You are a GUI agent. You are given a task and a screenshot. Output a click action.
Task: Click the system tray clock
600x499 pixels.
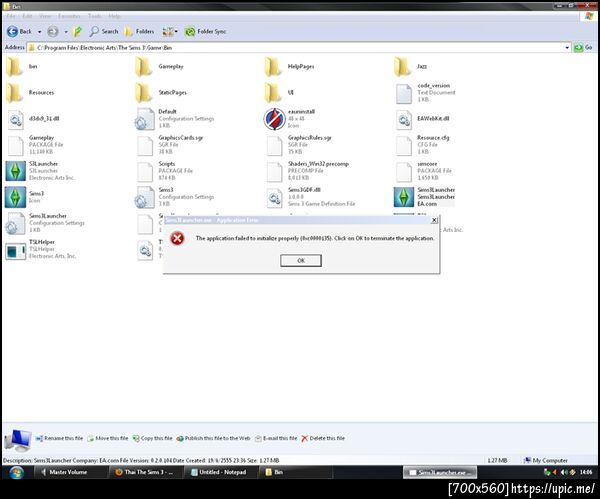coord(585,472)
